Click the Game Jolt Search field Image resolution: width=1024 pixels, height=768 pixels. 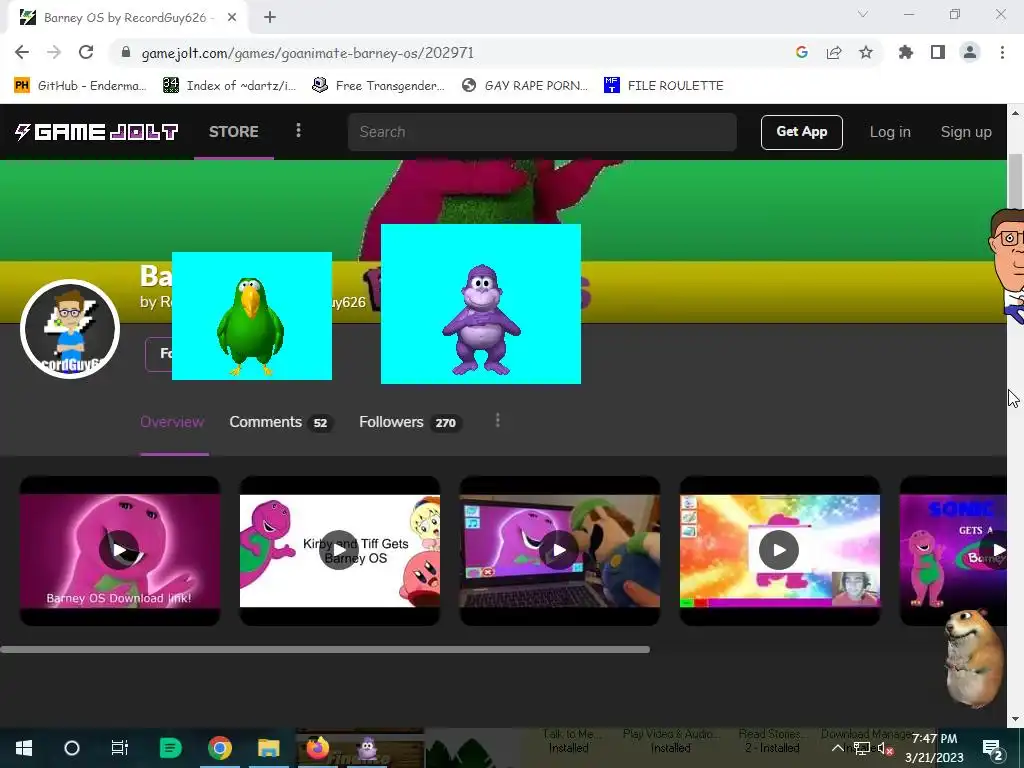tap(542, 132)
